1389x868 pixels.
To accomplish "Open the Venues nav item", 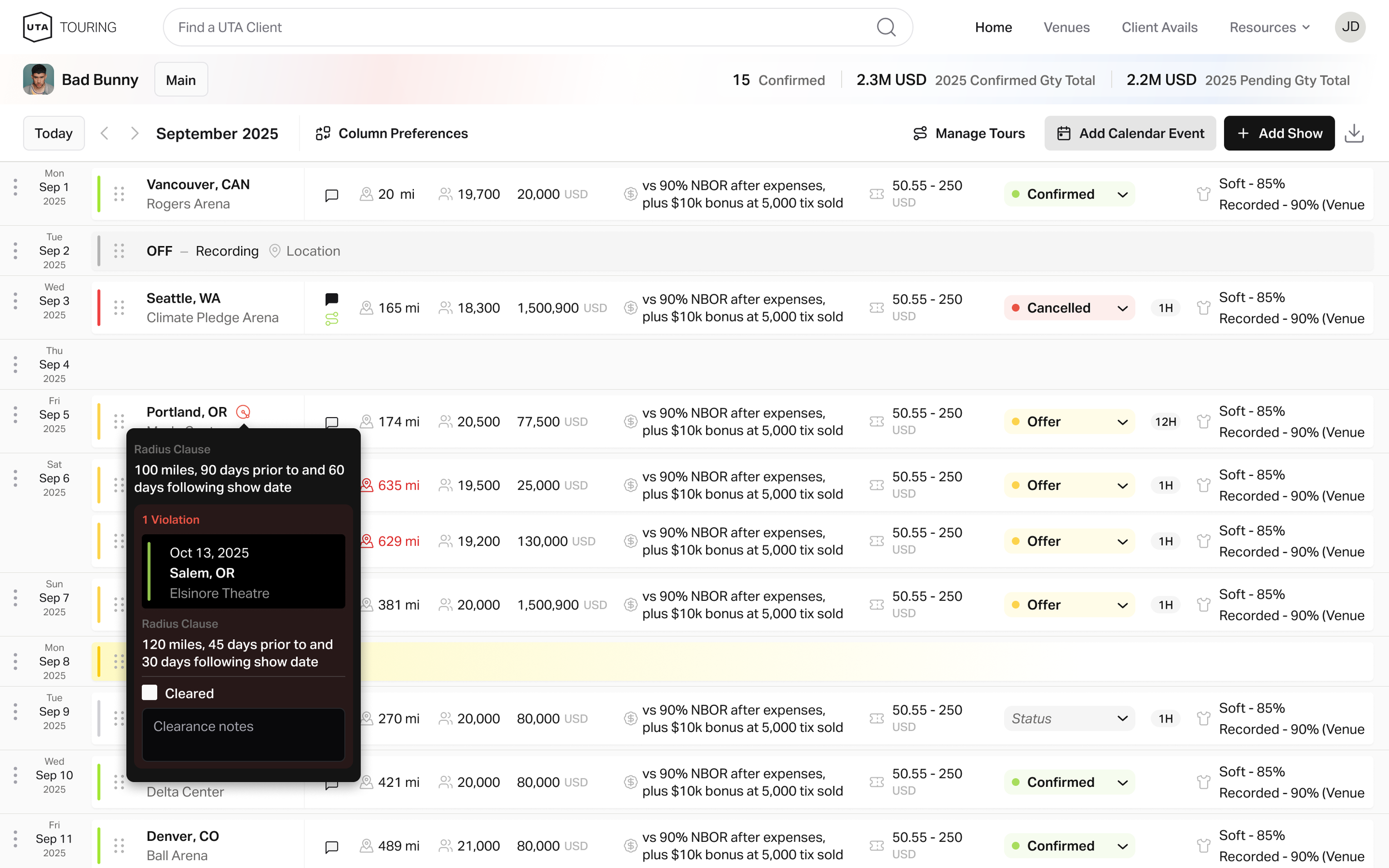I will (x=1066, y=27).
